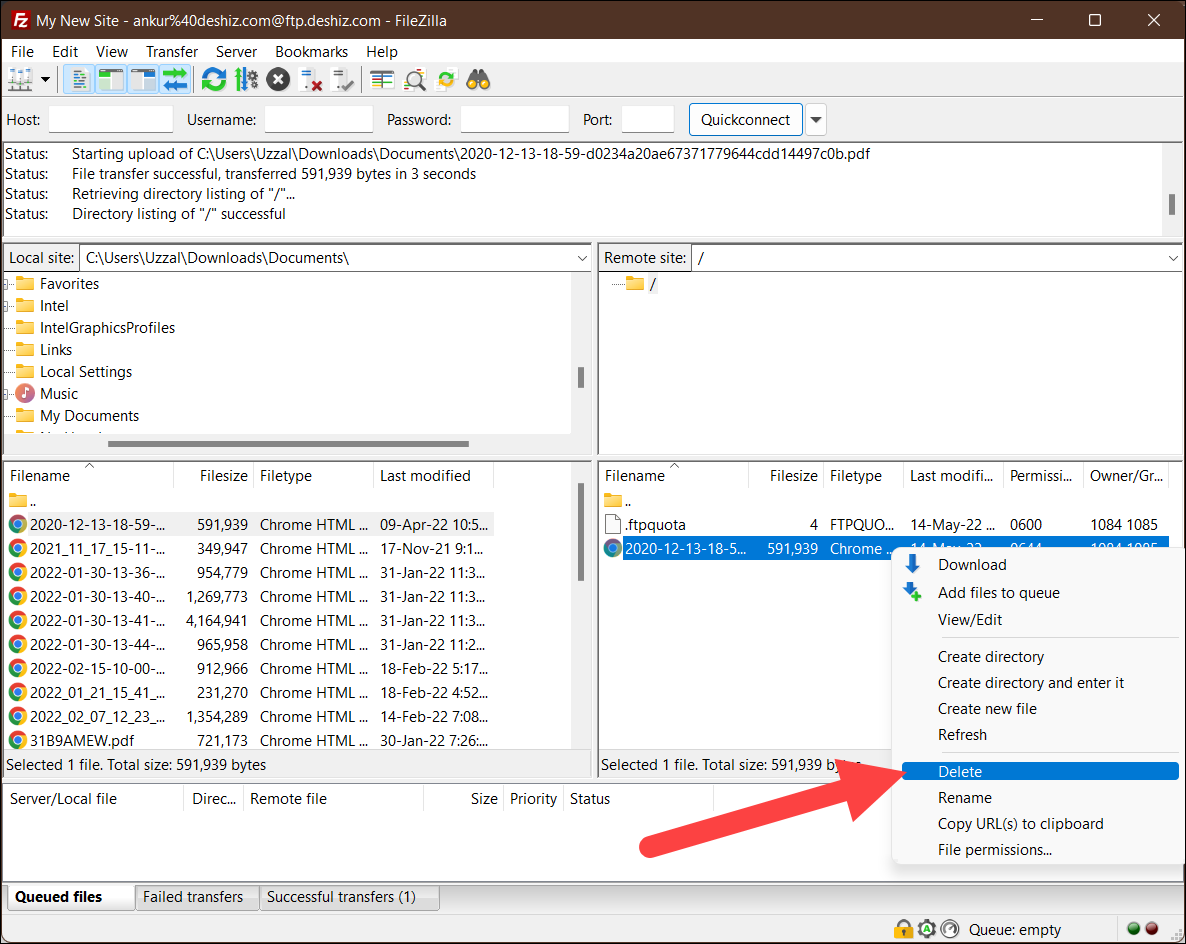This screenshot has width=1186, height=944.
Task: Select the root folder in the remote tree
Action: 641,284
